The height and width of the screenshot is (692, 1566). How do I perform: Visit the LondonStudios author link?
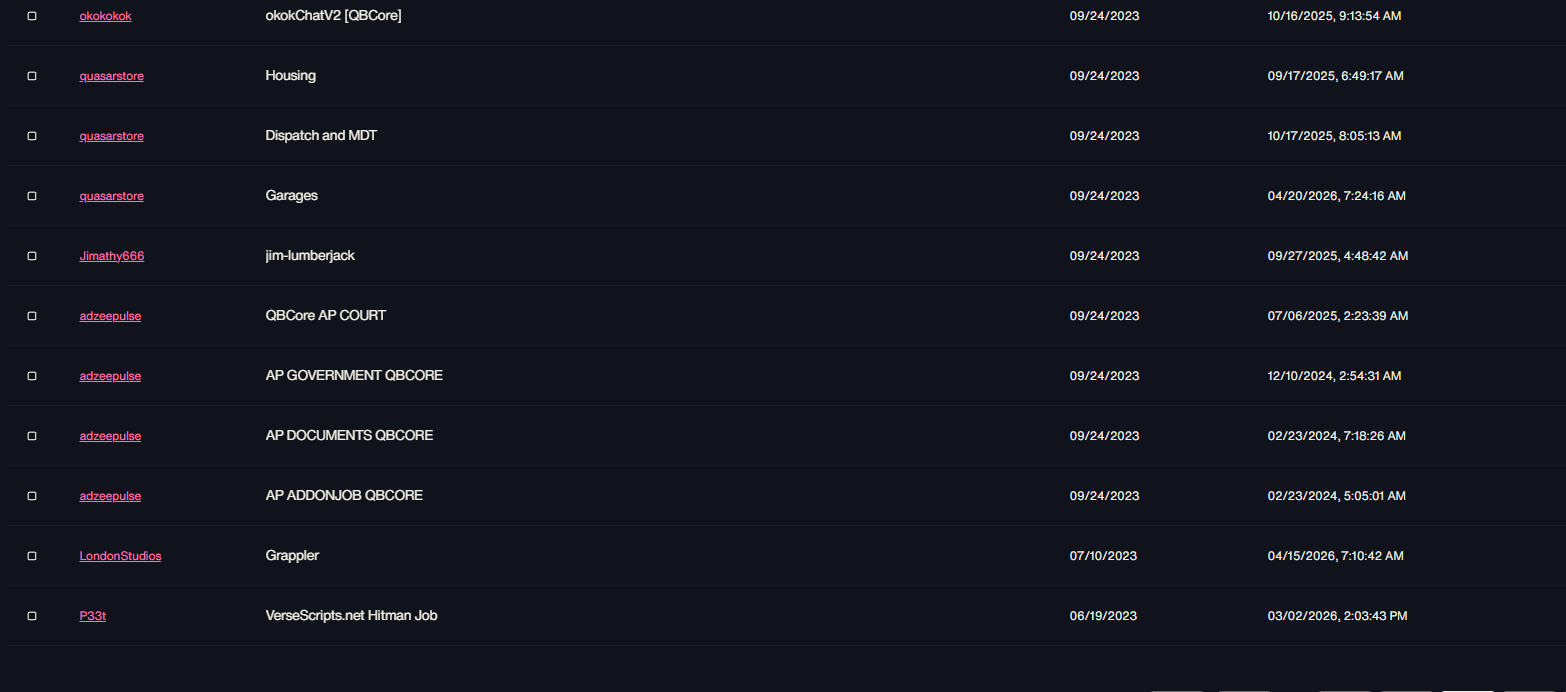[120, 556]
